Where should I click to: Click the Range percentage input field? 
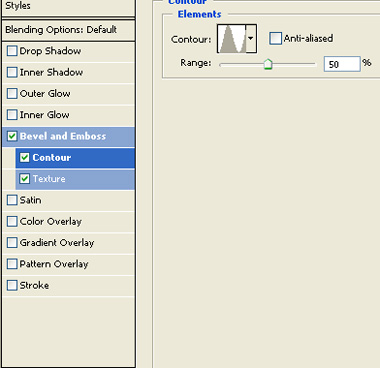tap(342, 64)
